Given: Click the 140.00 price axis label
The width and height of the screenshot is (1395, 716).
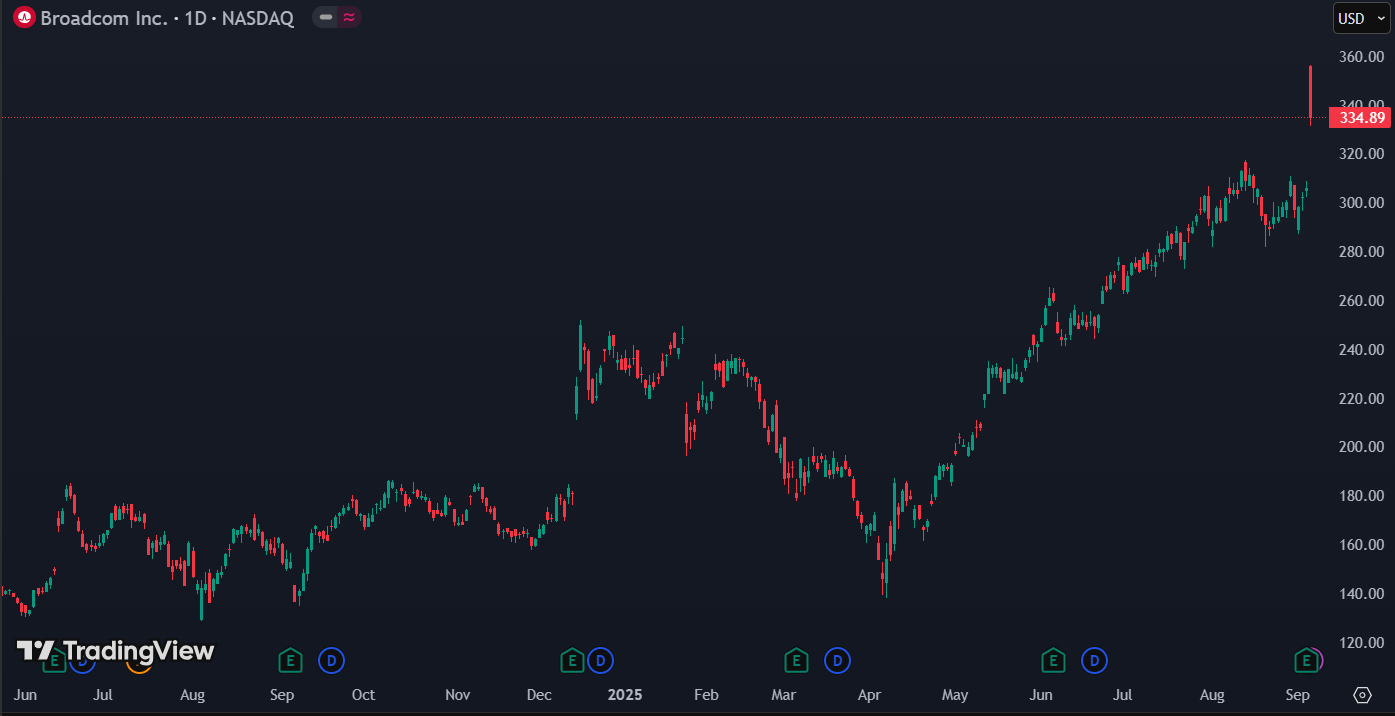Looking at the screenshot, I should click(1361, 594).
